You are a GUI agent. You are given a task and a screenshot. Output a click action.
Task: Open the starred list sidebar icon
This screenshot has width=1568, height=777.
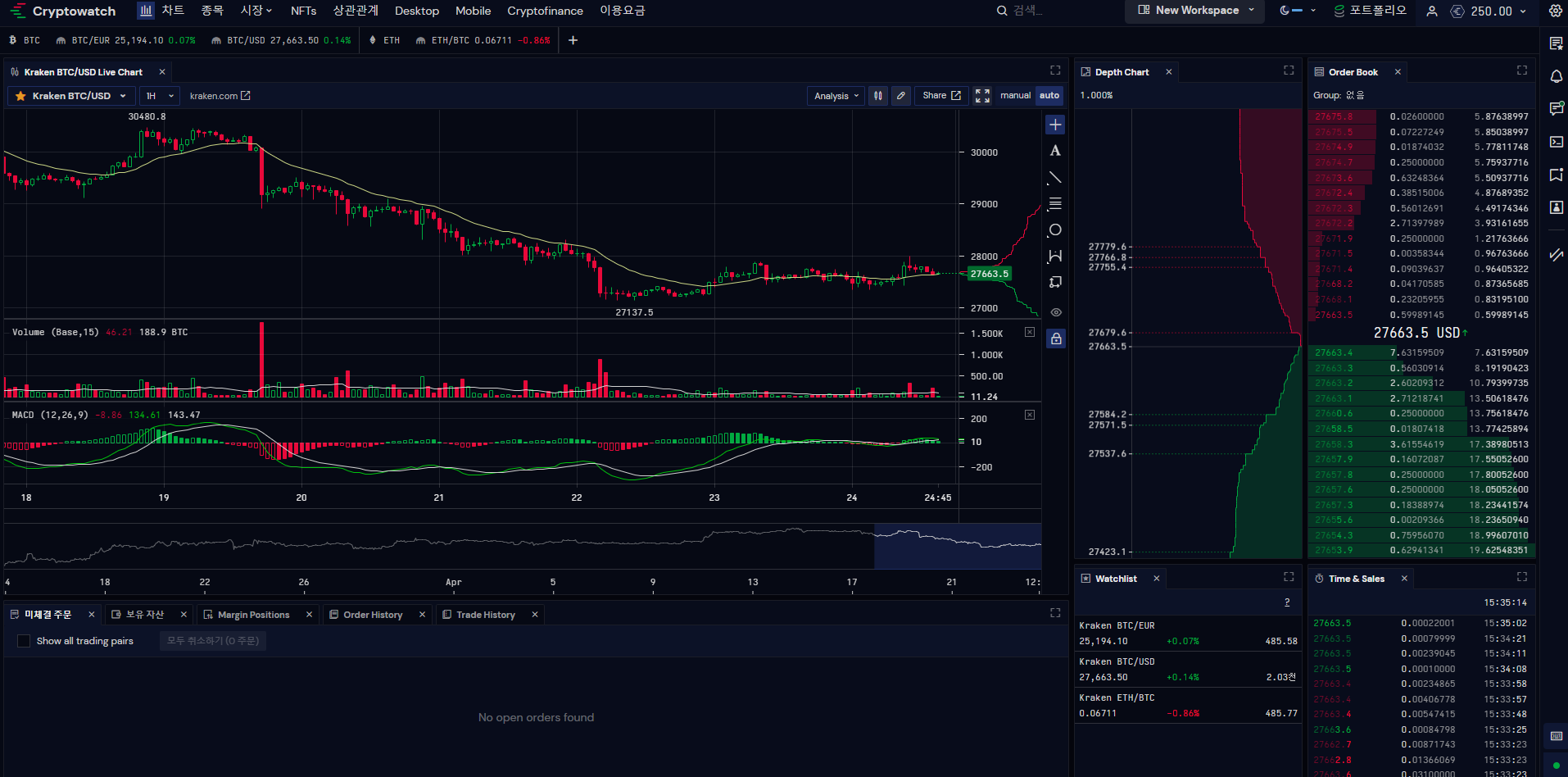1557,43
